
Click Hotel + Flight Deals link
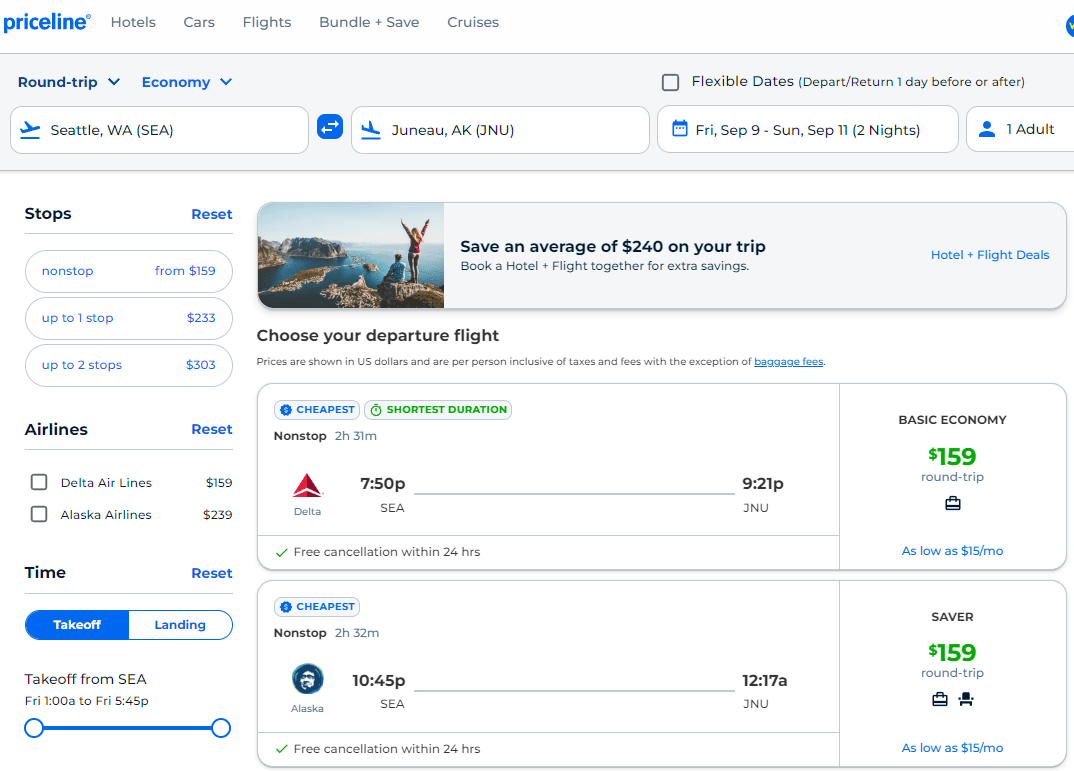pyautogui.click(x=990, y=254)
